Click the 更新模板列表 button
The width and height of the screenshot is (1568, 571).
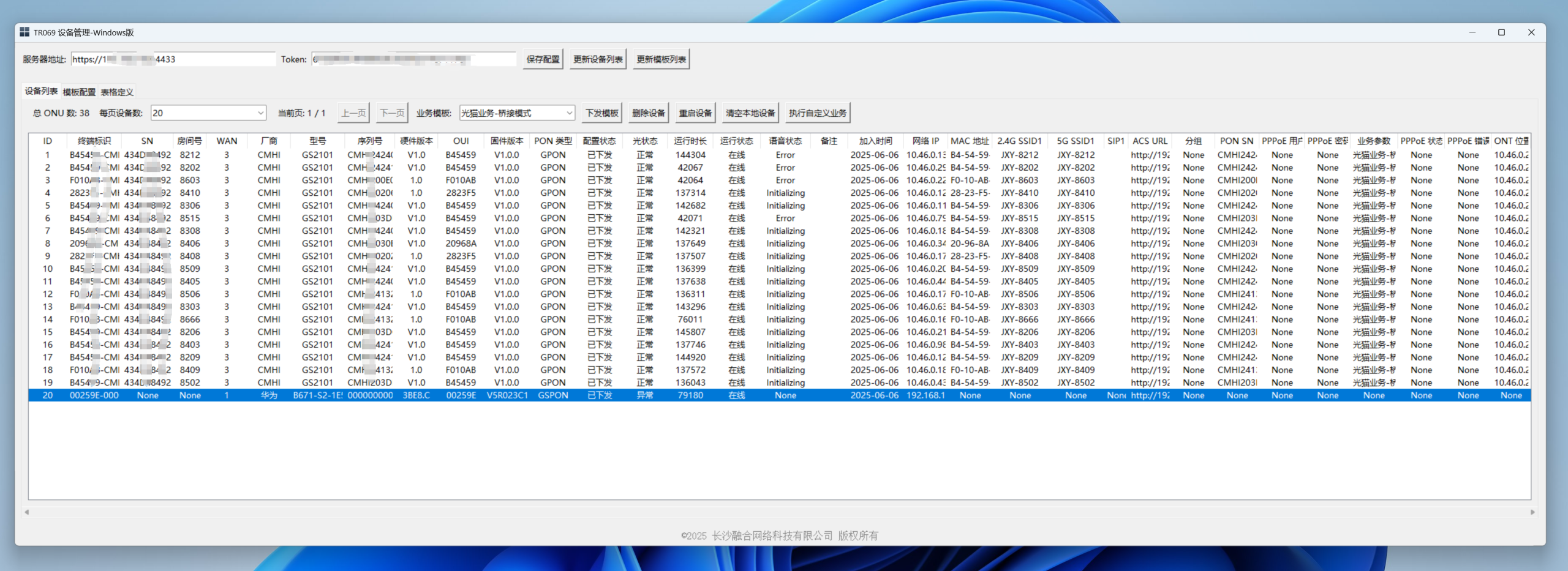(661, 59)
